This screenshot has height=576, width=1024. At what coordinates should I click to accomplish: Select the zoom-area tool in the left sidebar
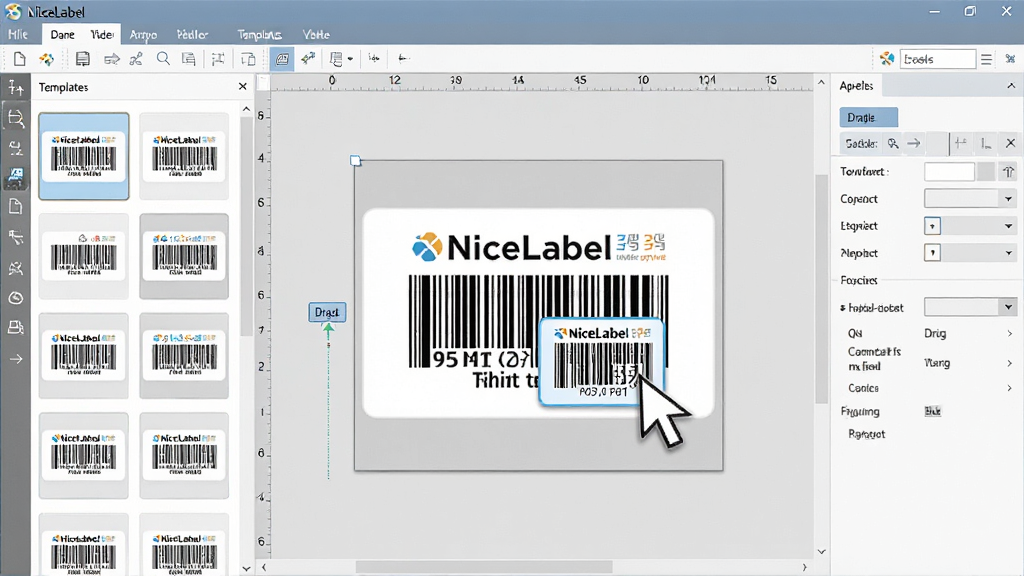click(x=16, y=118)
